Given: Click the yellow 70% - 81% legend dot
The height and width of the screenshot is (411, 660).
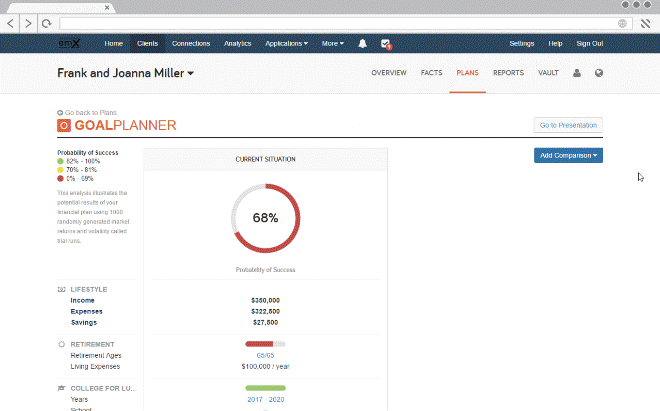Looking at the screenshot, I should (x=60, y=170).
